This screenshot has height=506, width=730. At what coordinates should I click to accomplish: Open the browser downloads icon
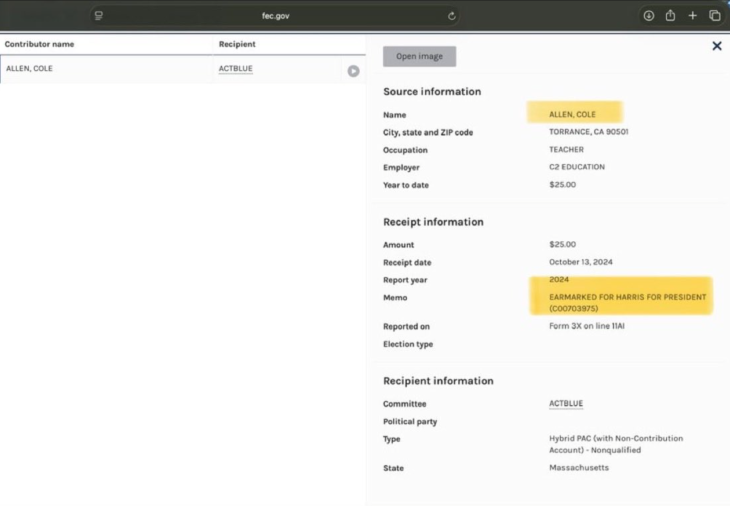point(648,16)
